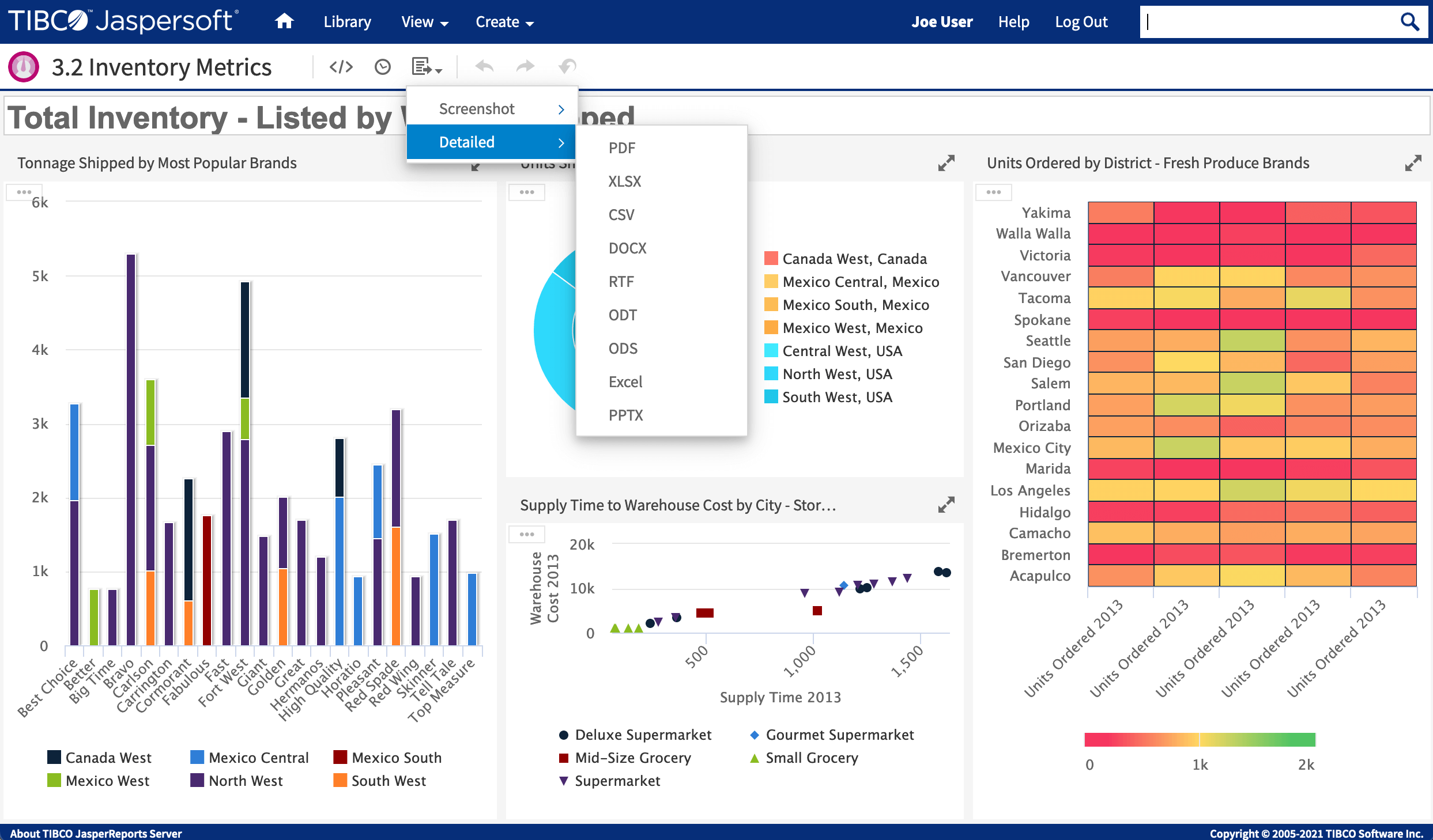
Task: Toggle Mexico West series in bar legend
Action: click(x=98, y=781)
